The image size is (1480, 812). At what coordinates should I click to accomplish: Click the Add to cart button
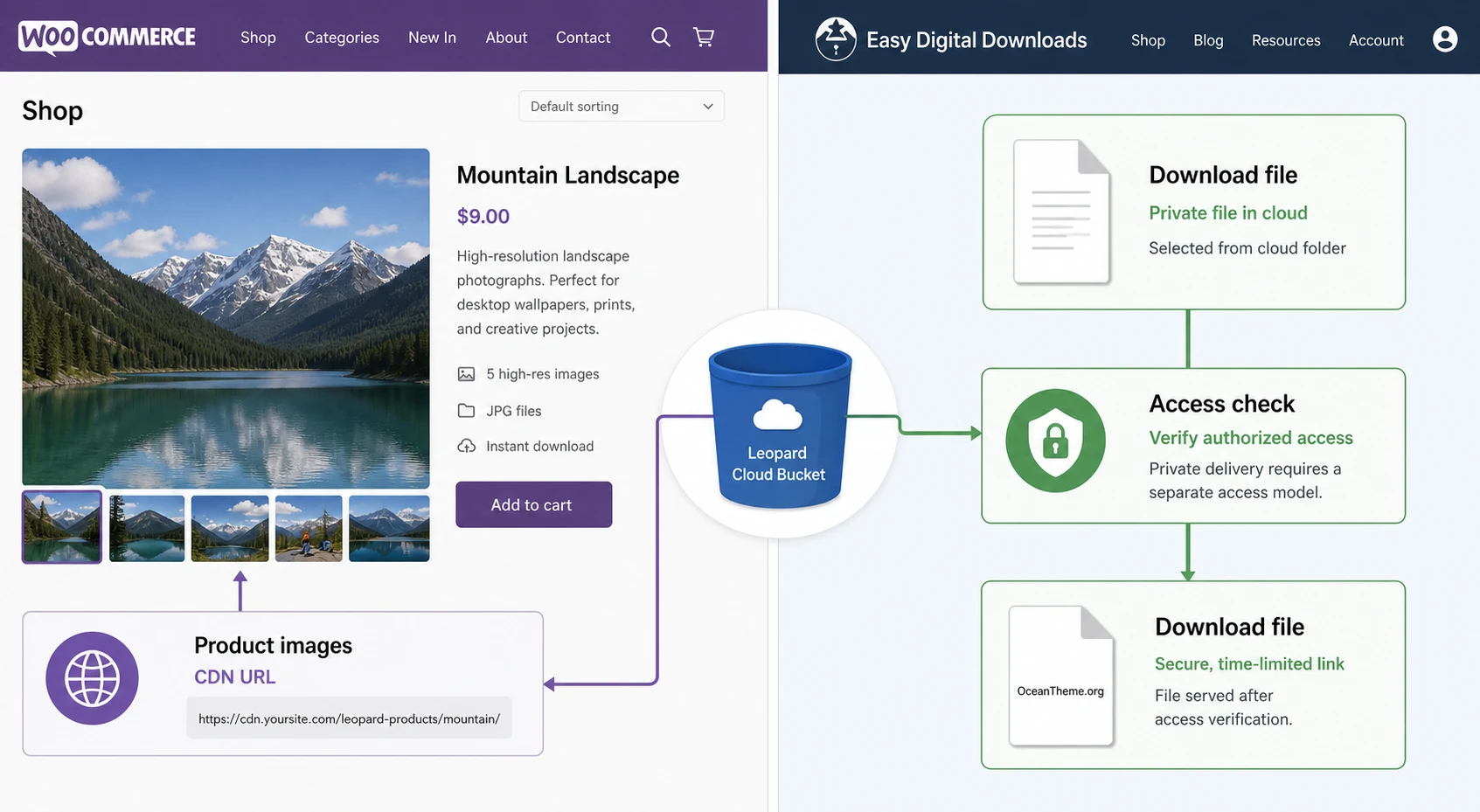pyautogui.click(x=533, y=504)
